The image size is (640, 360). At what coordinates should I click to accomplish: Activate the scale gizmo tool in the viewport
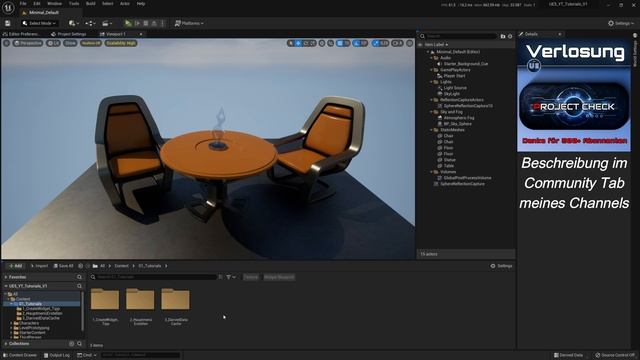[313, 43]
